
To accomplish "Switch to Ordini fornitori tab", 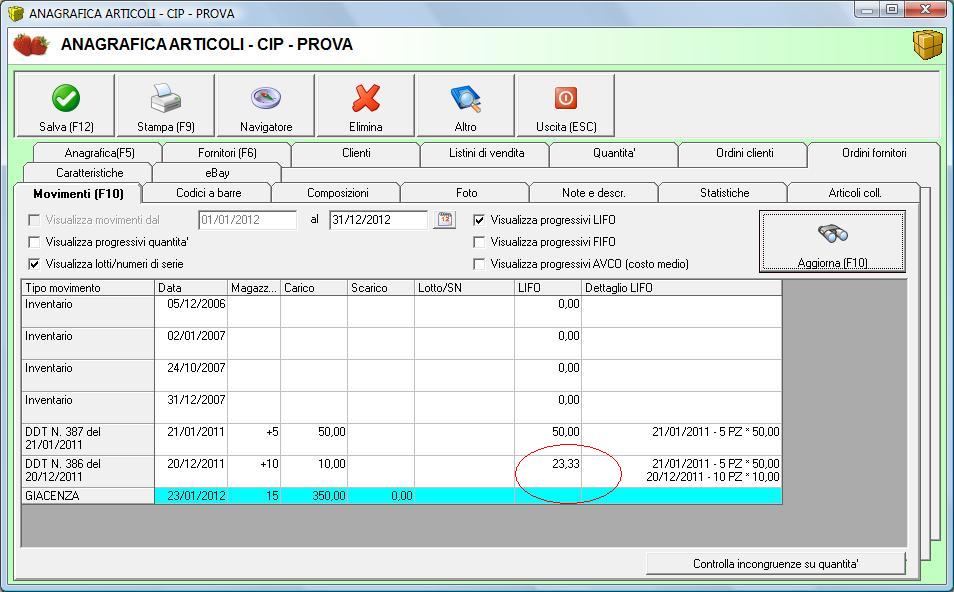I will (874, 153).
